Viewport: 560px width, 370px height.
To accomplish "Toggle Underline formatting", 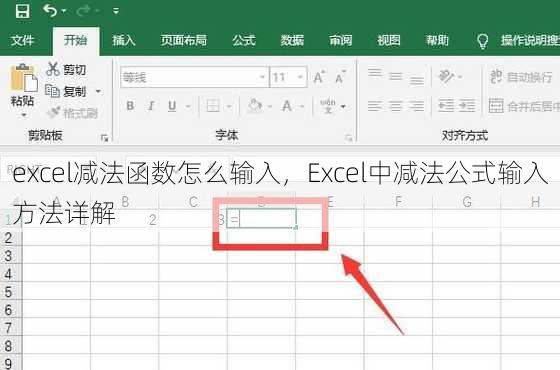I will [172, 106].
